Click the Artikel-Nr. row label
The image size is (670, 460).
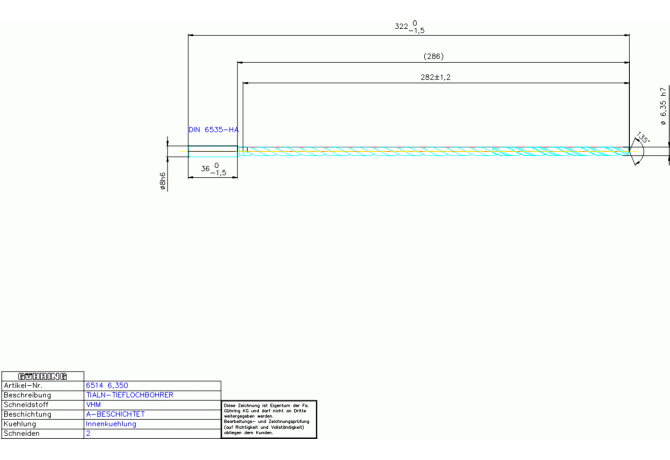click(24, 385)
